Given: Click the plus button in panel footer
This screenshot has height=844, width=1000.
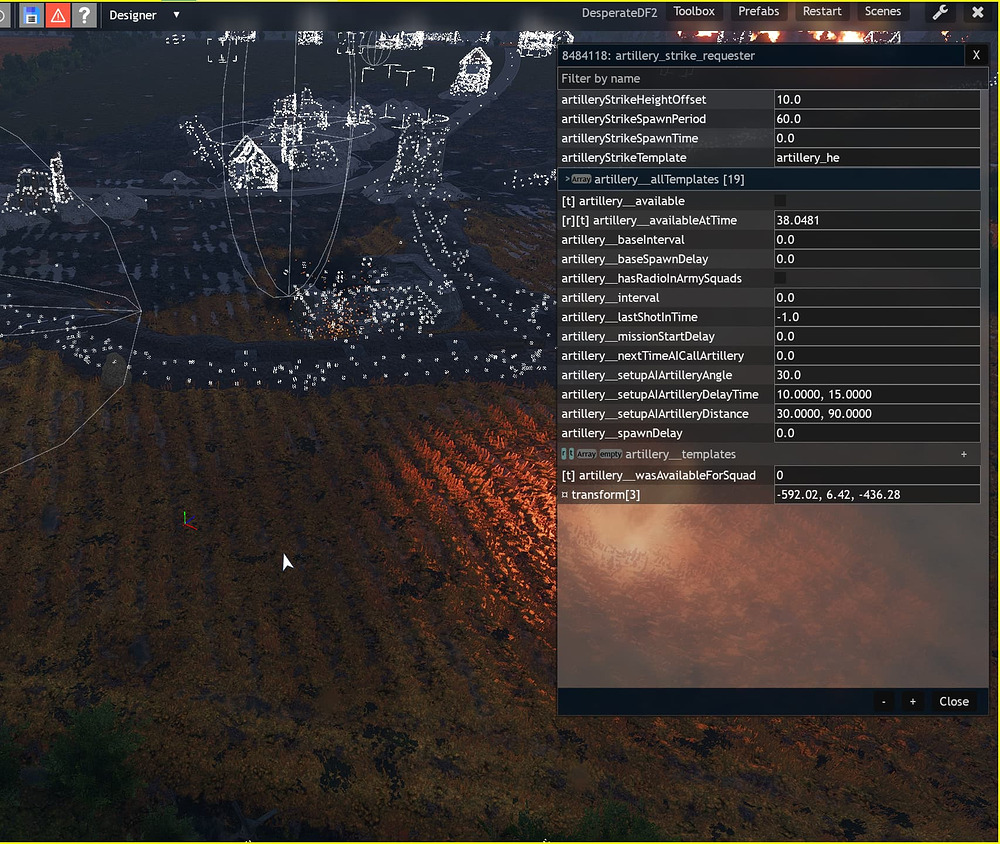Looking at the screenshot, I should [x=912, y=702].
